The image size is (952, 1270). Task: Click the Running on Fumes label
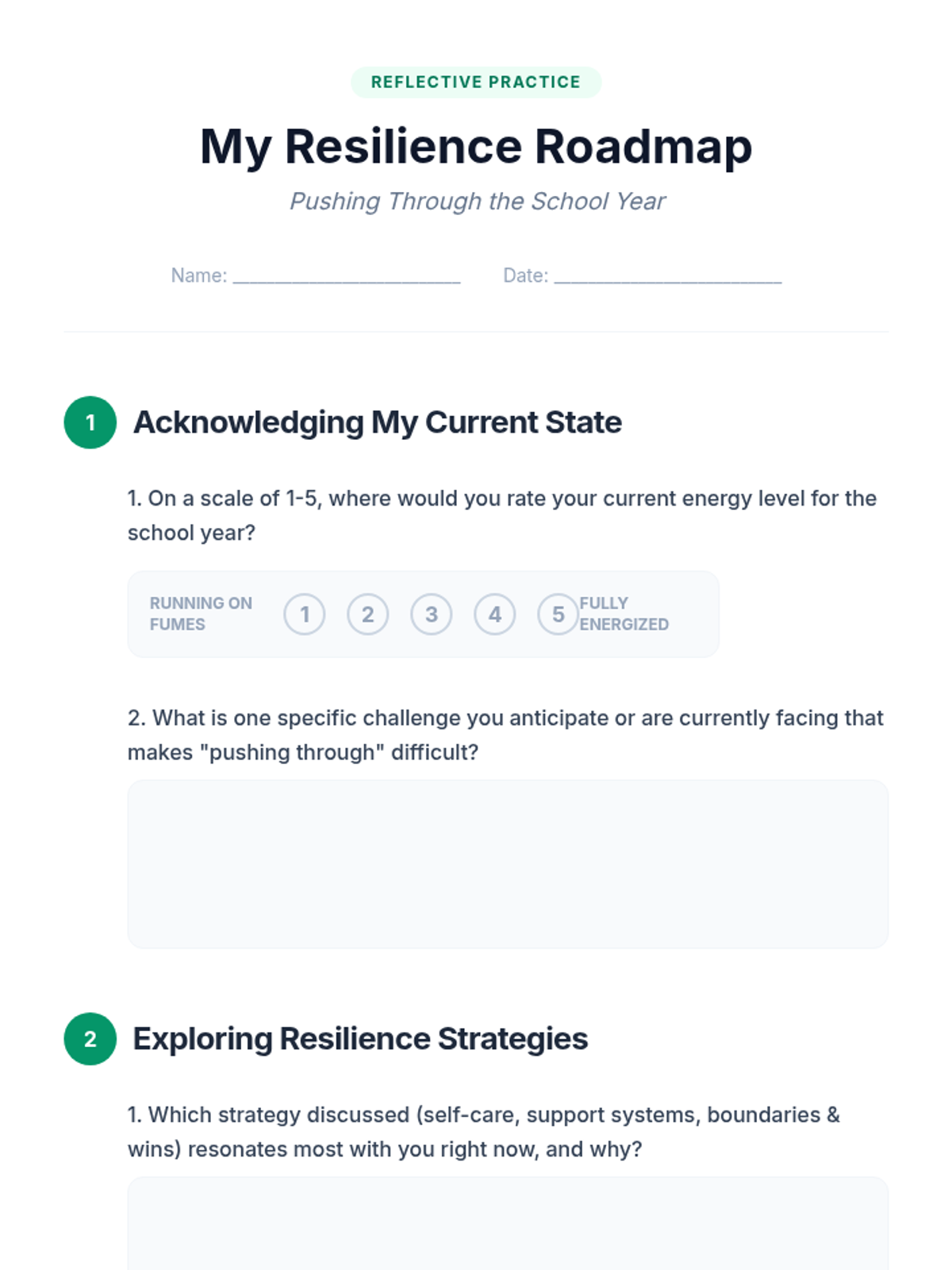201,614
